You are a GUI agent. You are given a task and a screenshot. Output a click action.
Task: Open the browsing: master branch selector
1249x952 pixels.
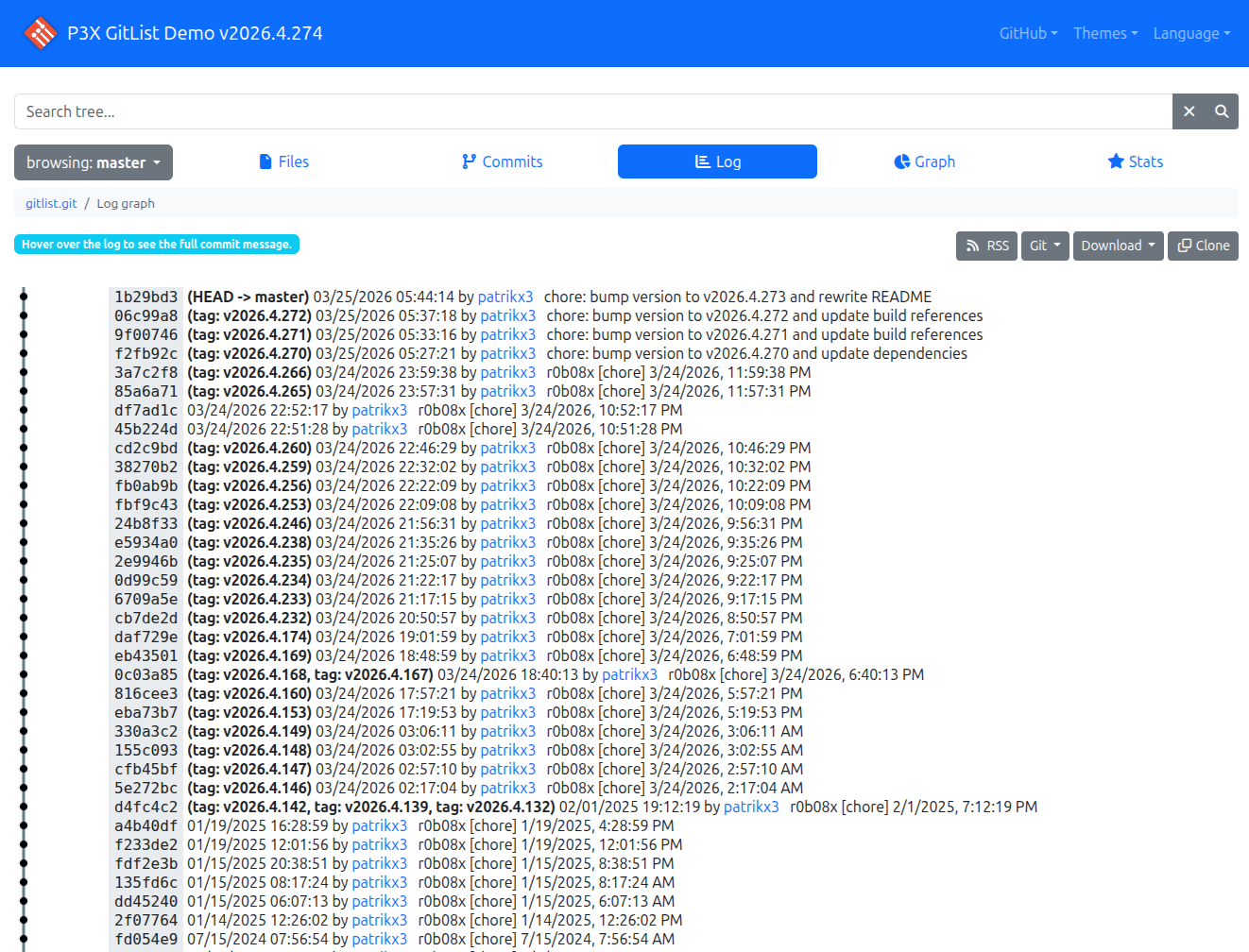[93, 161]
